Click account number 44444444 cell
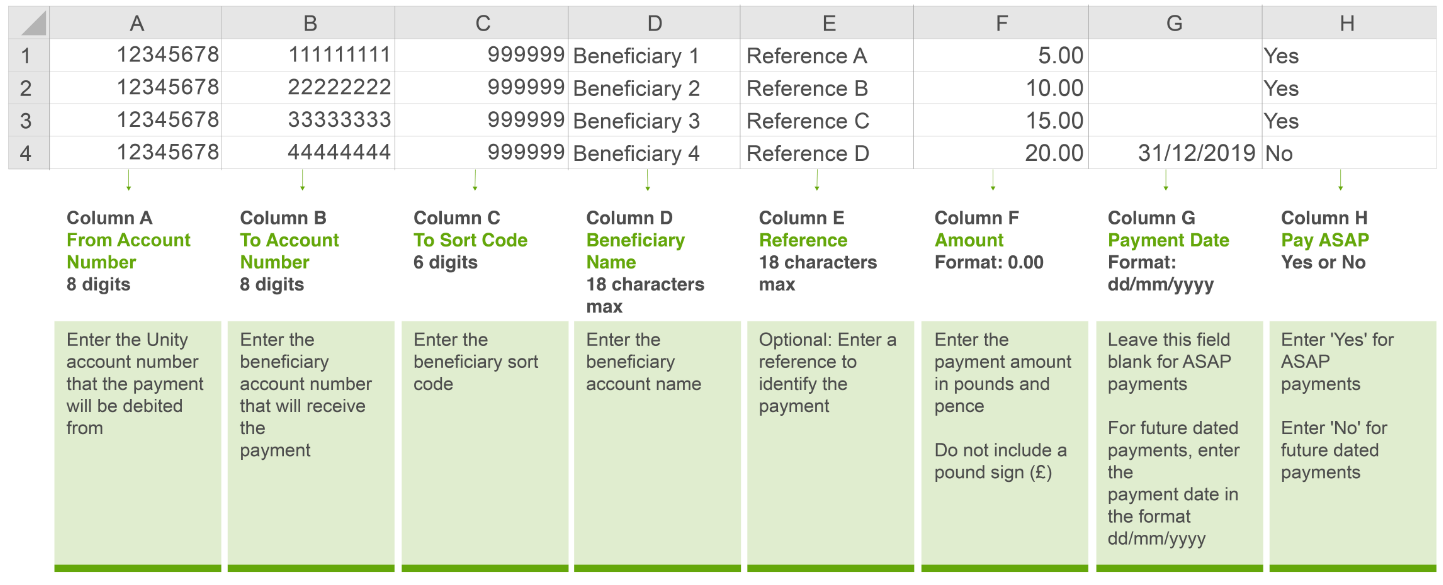This screenshot has width=1443, height=585. tap(308, 154)
